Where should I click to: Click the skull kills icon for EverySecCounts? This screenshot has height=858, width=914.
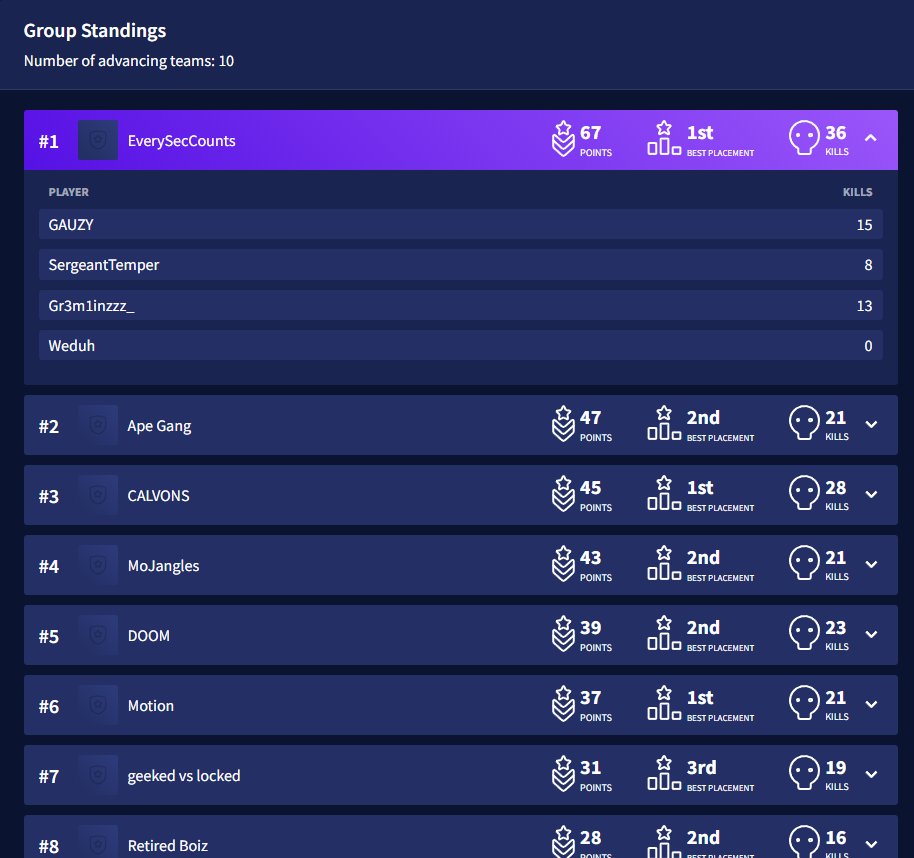point(804,138)
